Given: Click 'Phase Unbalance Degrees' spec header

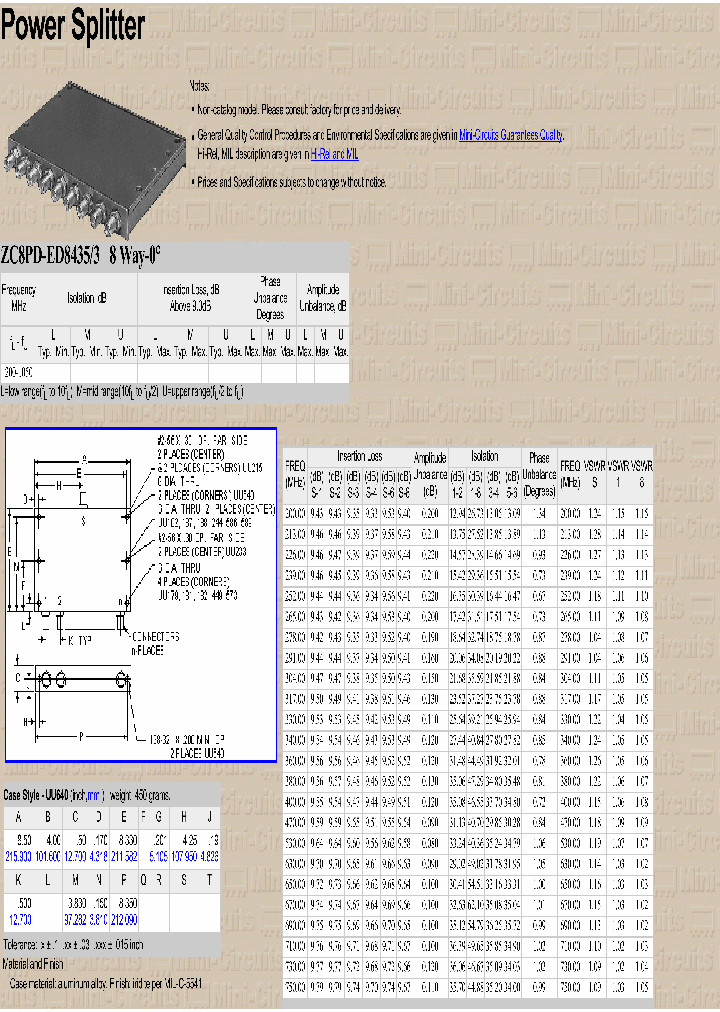Looking at the screenshot, I should pos(270,298).
